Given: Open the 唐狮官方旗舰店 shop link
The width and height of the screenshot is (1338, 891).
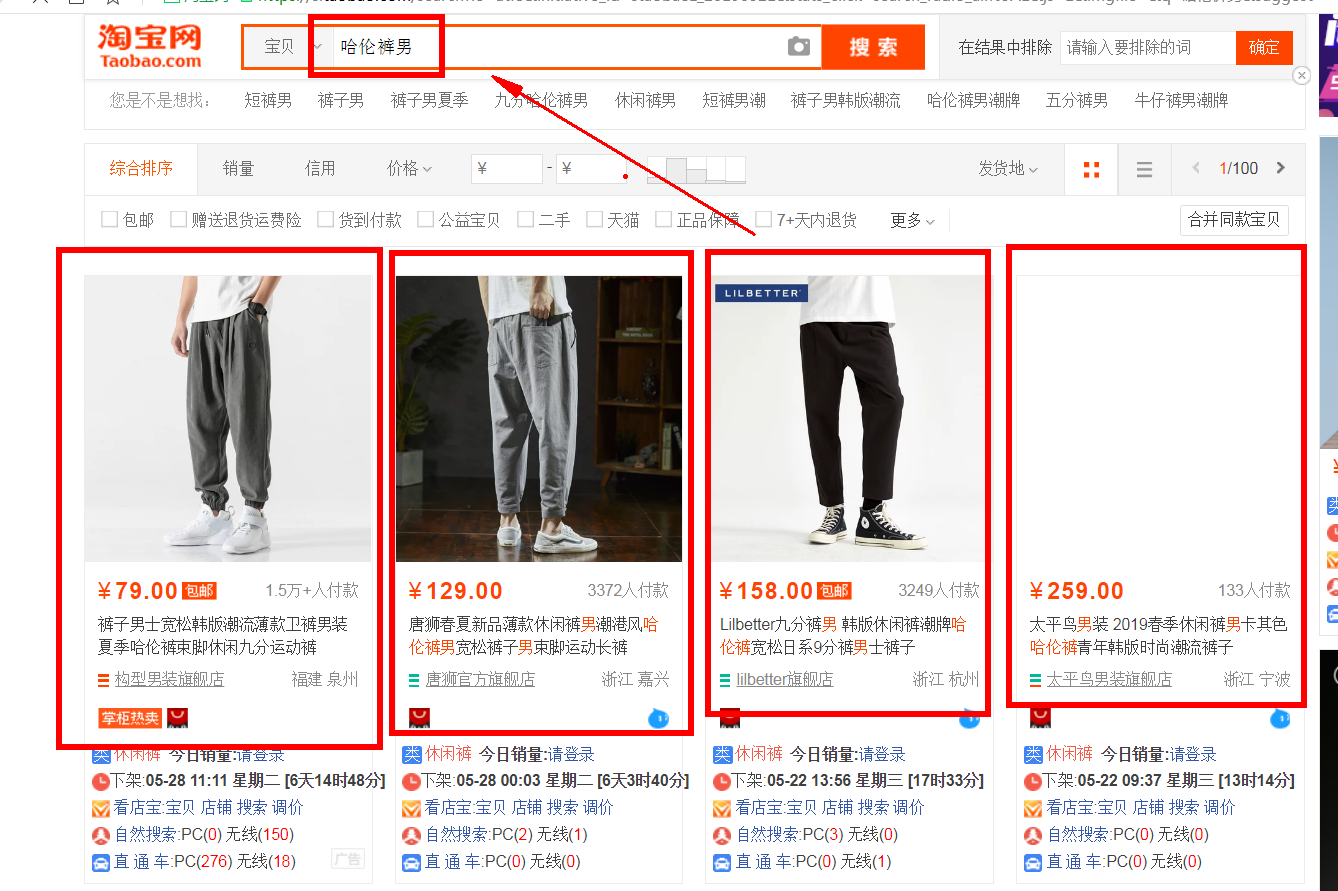Looking at the screenshot, I should tap(480, 680).
